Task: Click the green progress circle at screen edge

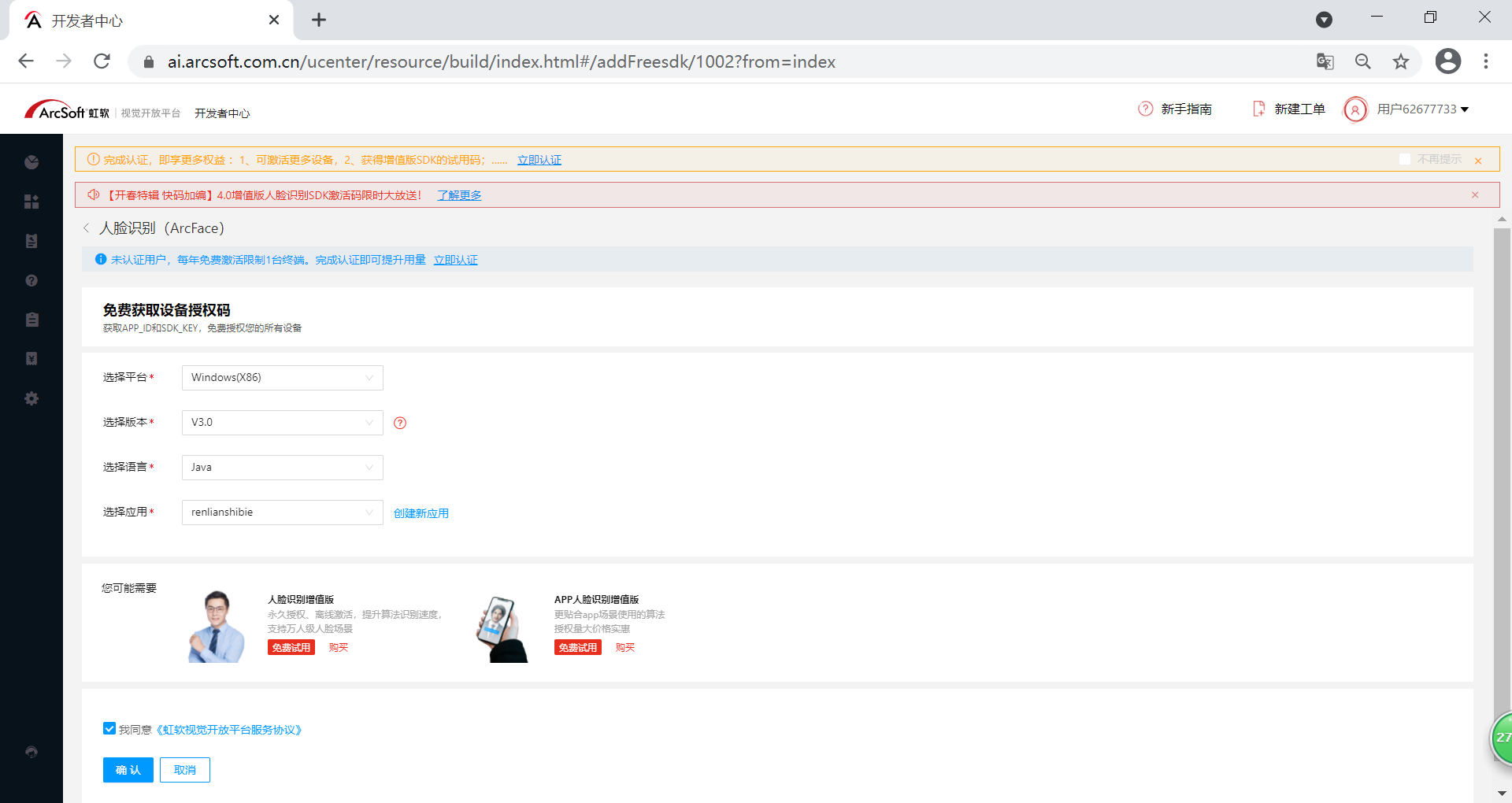Action: pyautogui.click(x=1501, y=738)
